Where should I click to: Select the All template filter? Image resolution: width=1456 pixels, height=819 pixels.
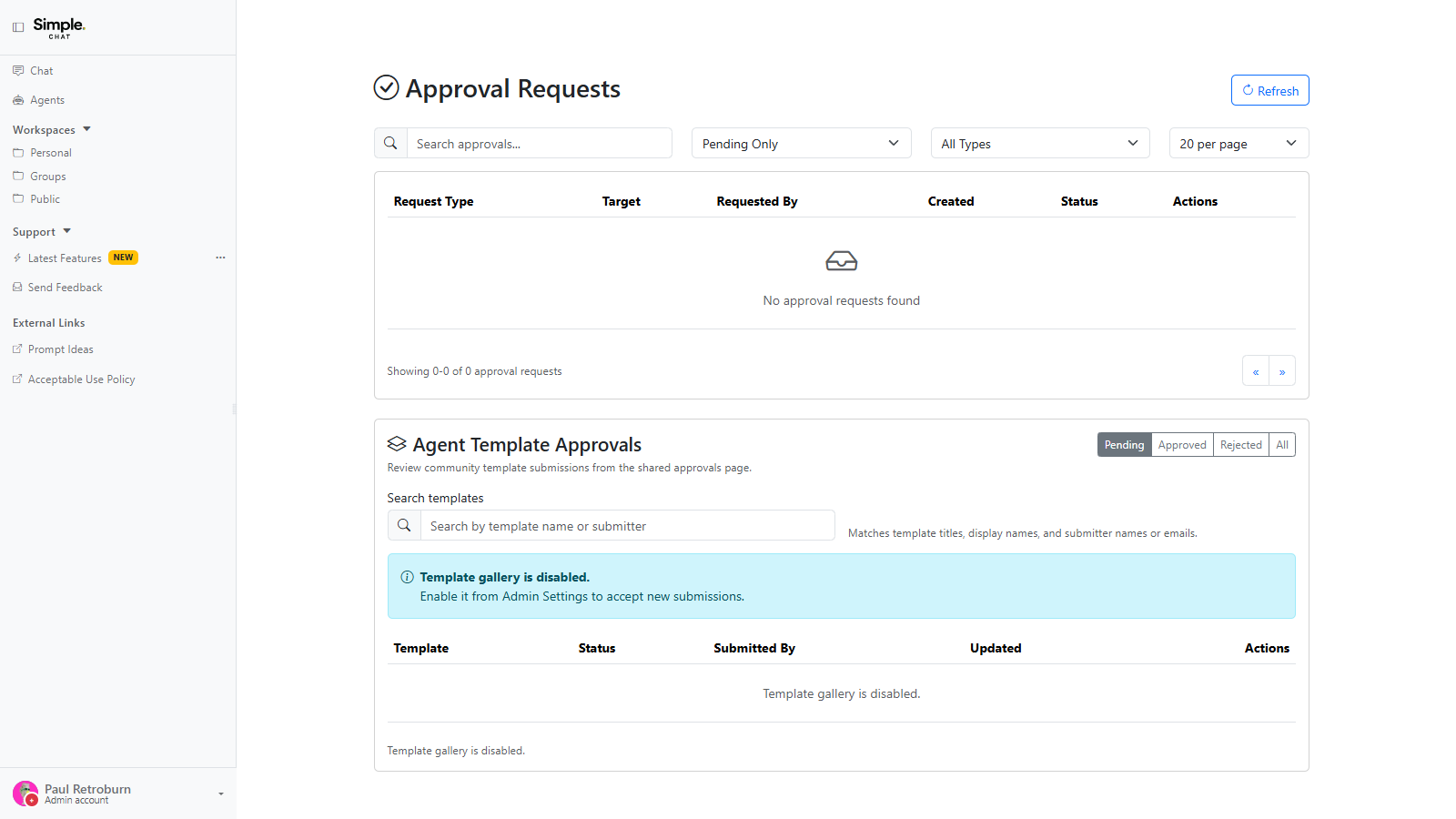(x=1282, y=445)
